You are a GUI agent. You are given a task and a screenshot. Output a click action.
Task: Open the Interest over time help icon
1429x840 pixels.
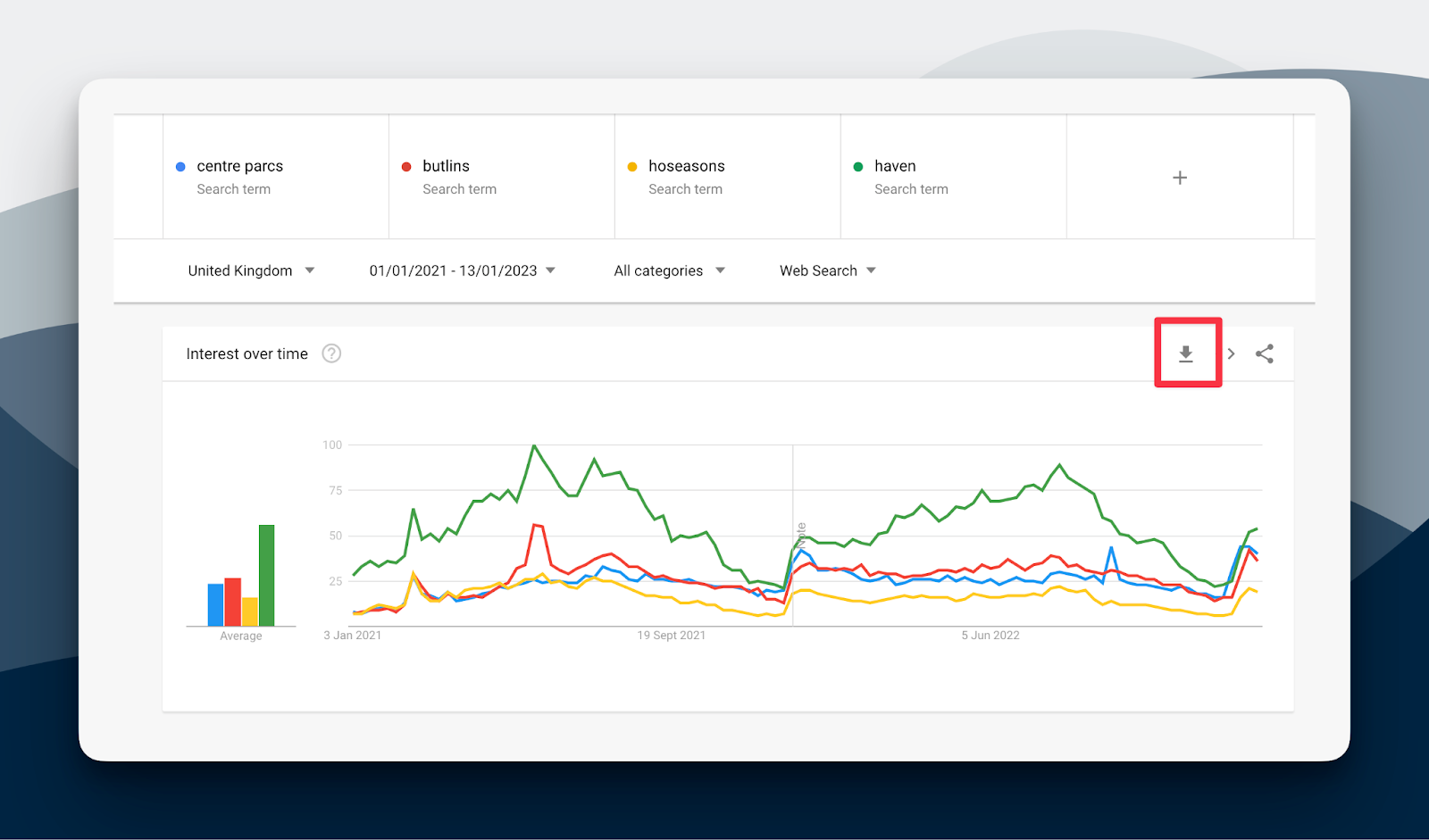click(331, 353)
